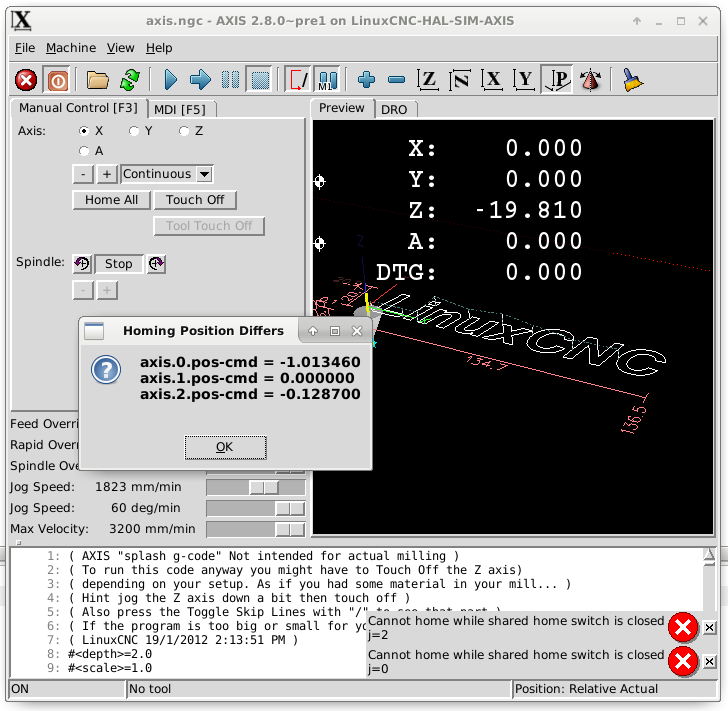Viewport: 728px width, 711px height.
Task: Toggle Optional Pause M1 icon
Action: [328, 80]
